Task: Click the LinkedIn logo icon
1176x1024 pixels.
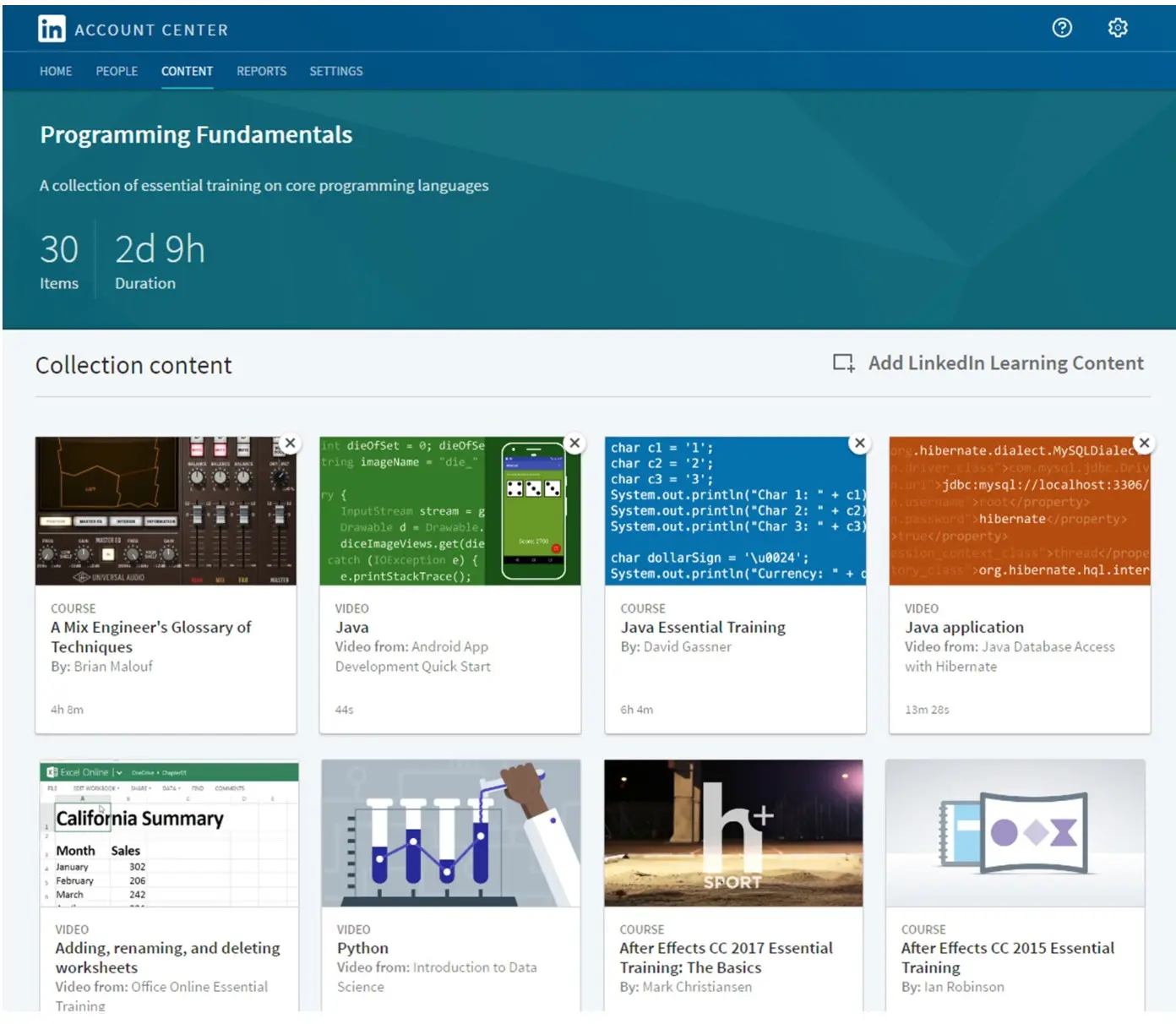Action: [x=52, y=30]
